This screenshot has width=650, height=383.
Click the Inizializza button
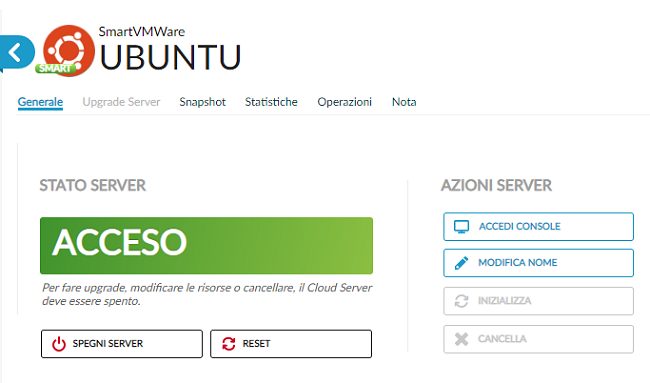click(538, 301)
